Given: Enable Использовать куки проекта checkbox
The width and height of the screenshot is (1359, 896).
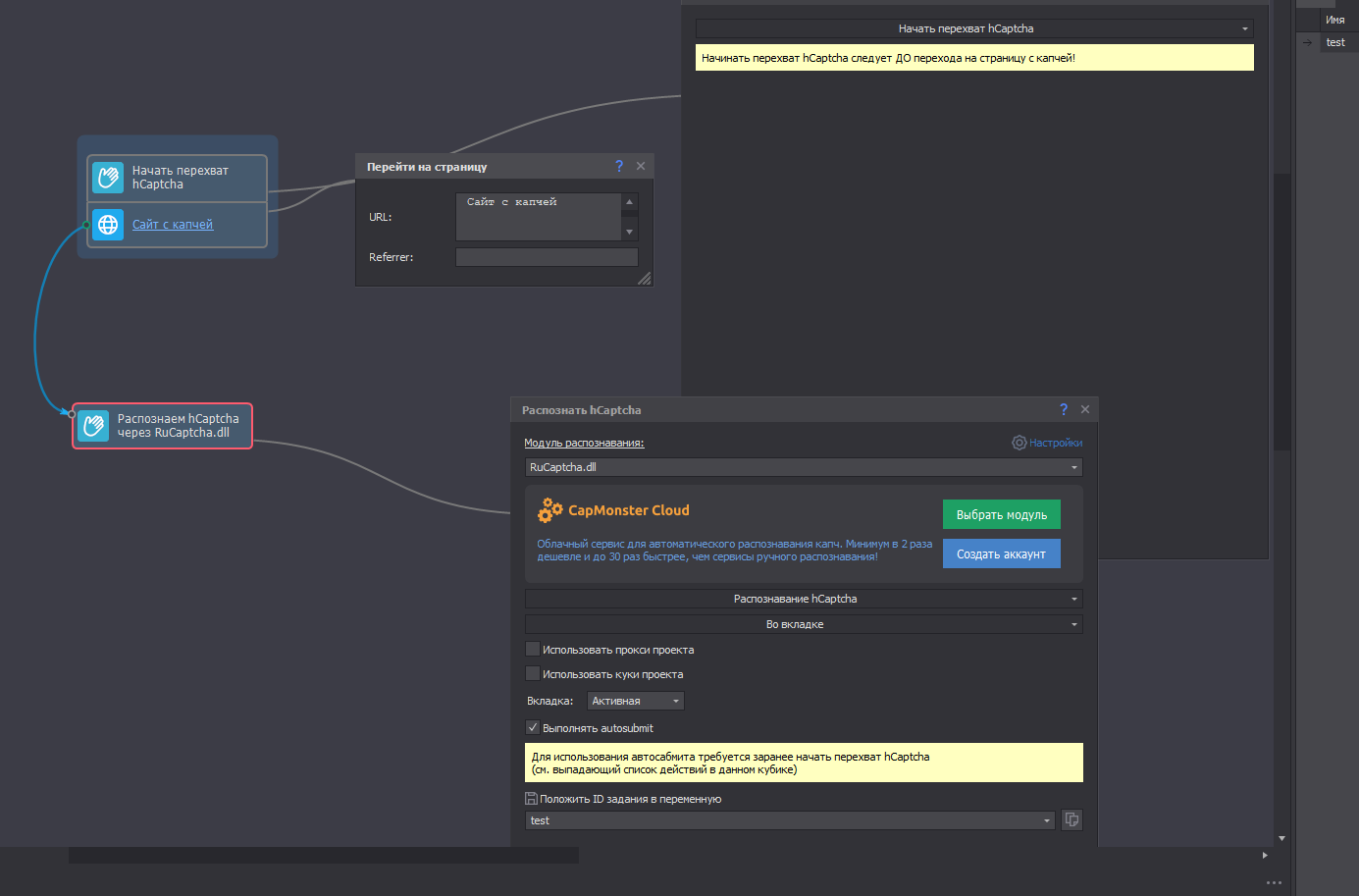Looking at the screenshot, I should 533,673.
